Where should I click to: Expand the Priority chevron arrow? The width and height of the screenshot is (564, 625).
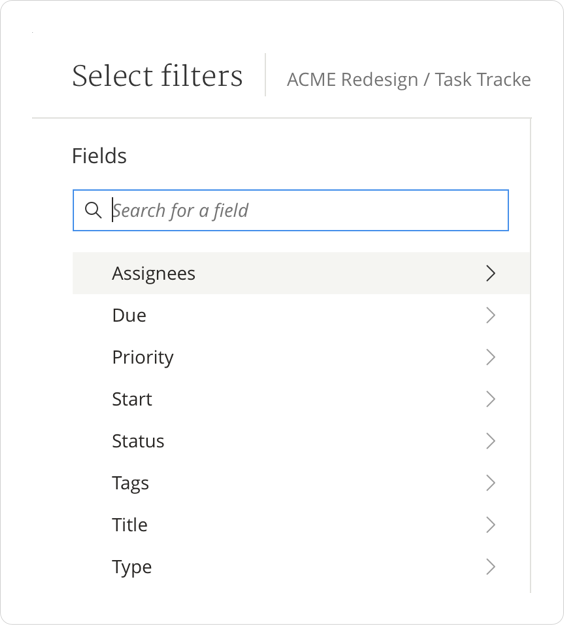(x=491, y=357)
